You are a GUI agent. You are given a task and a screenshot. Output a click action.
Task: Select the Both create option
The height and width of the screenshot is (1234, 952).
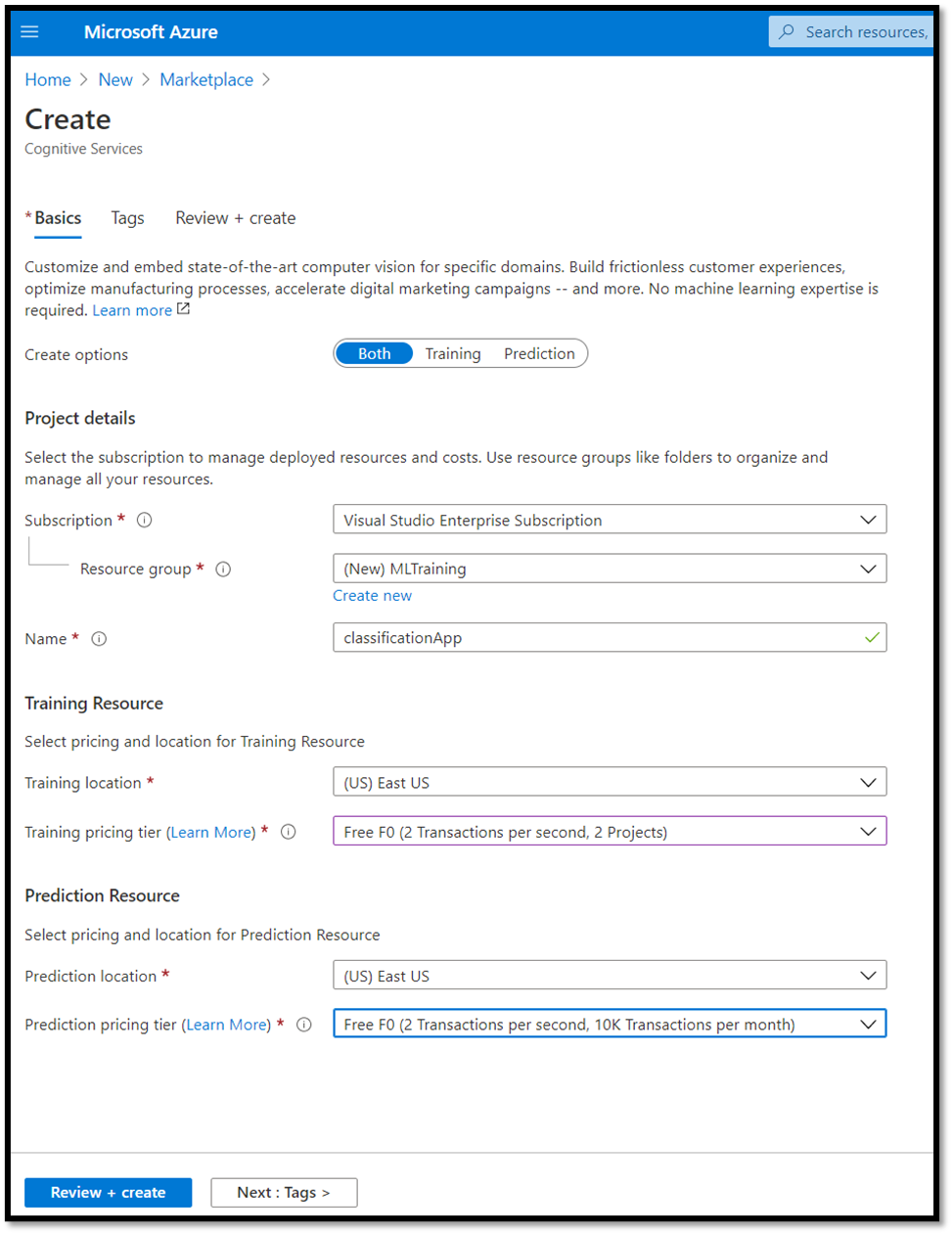pyautogui.click(x=375, y=353)
